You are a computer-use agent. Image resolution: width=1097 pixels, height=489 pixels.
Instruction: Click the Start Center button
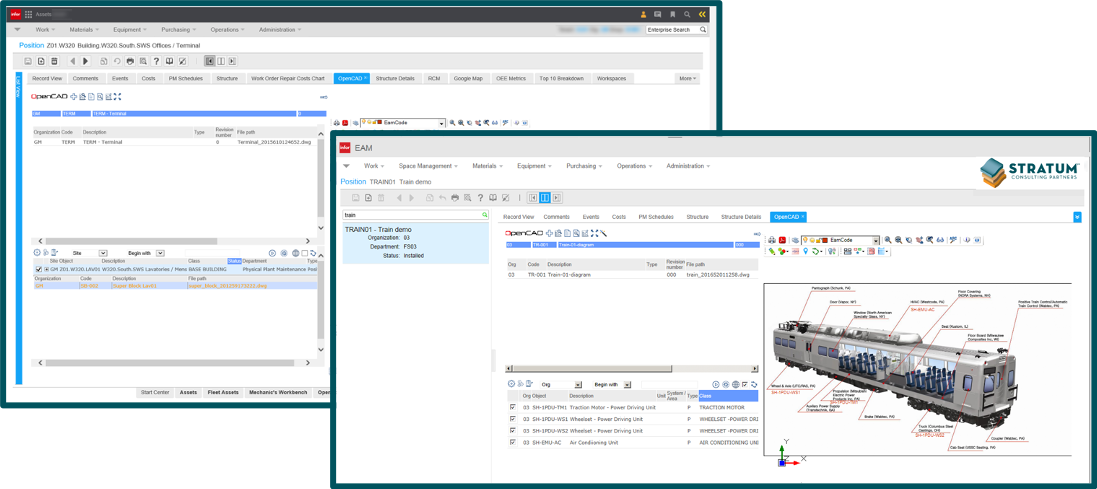(155, 392)
